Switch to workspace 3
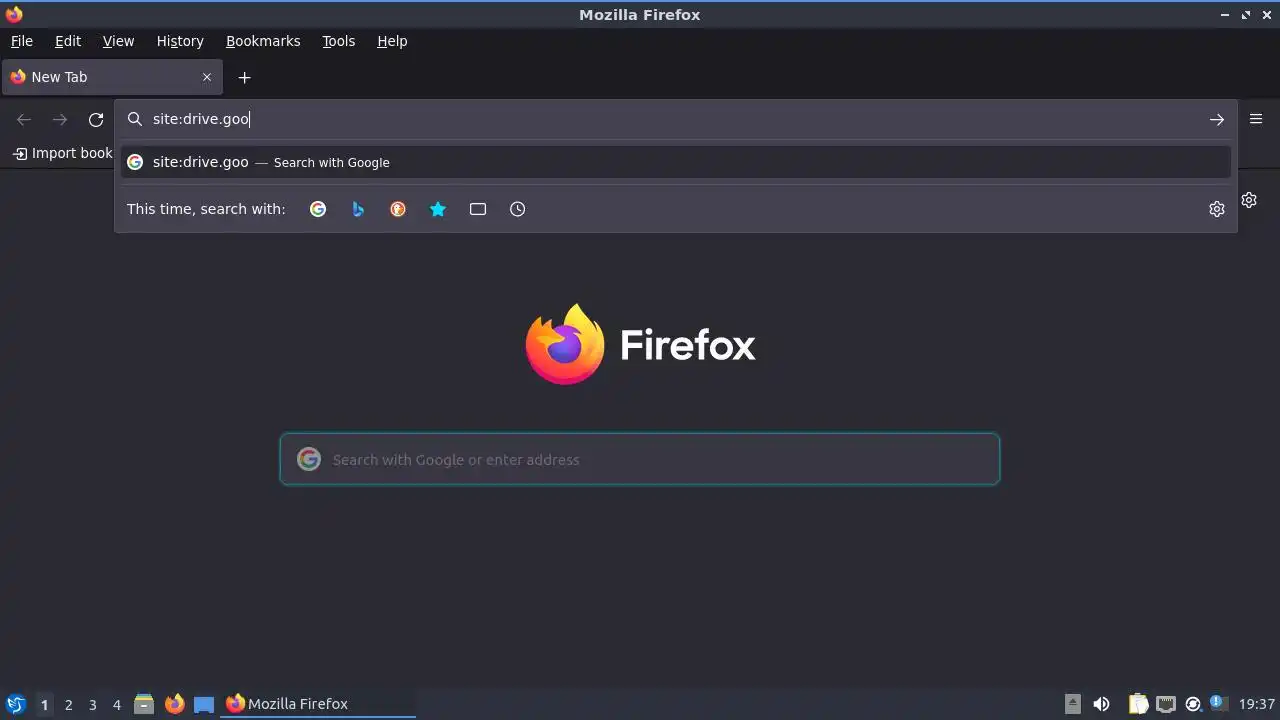The width and height of the screenshot is (1280, 720). click(x=92, y=704)
